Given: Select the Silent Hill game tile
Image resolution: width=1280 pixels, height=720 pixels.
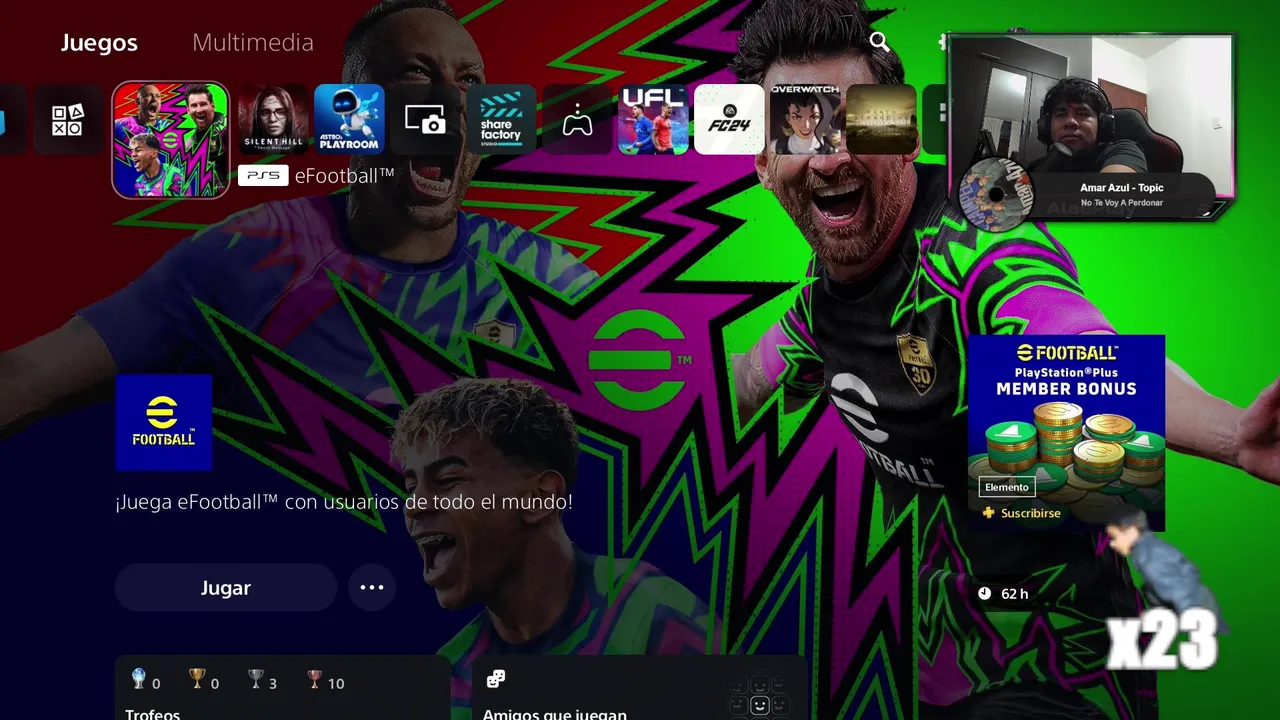Looking at the screenshot, I should point(273,120).
